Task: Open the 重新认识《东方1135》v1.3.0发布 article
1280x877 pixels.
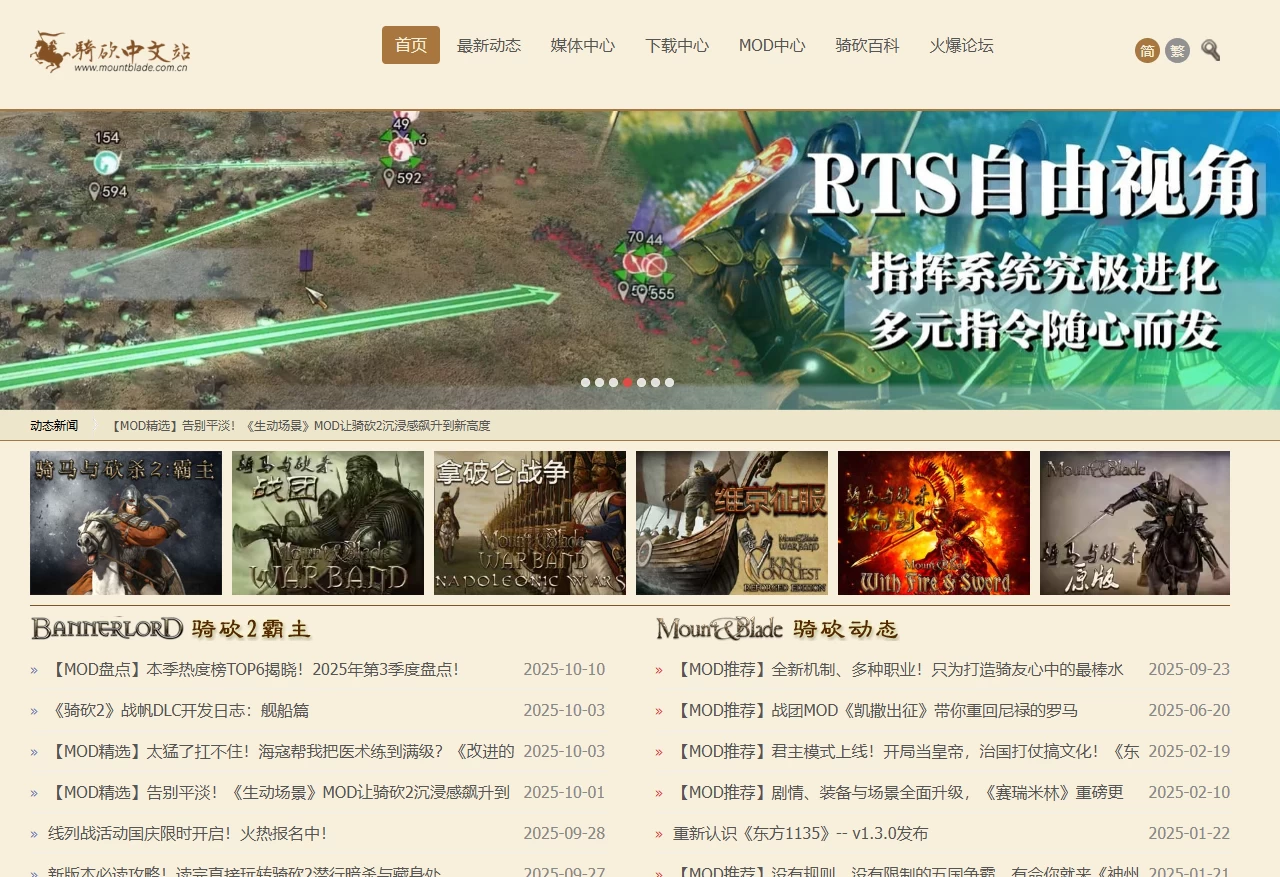Action: point(800,833)
